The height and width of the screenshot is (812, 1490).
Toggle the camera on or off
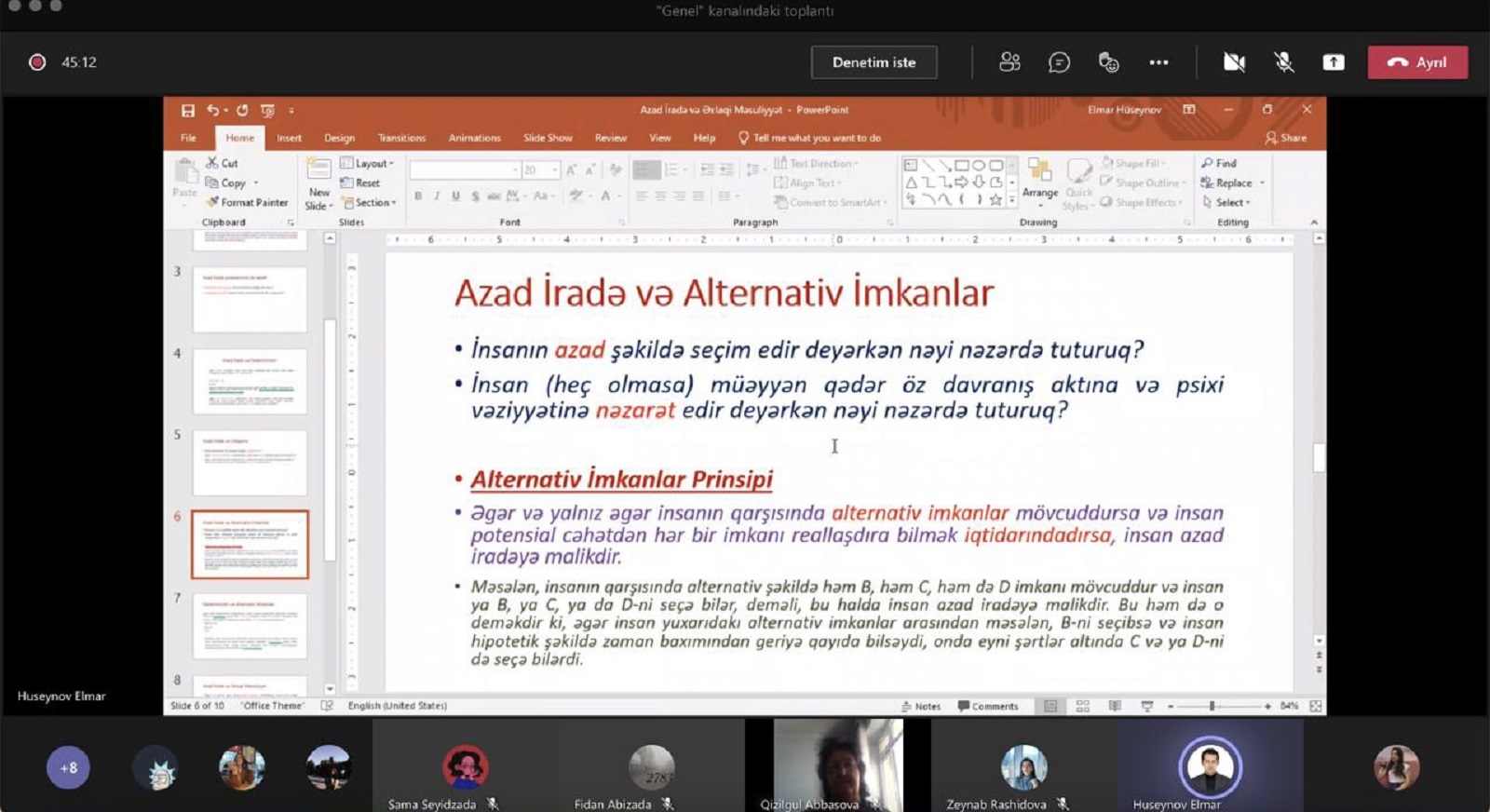[x=1234, y=62]
